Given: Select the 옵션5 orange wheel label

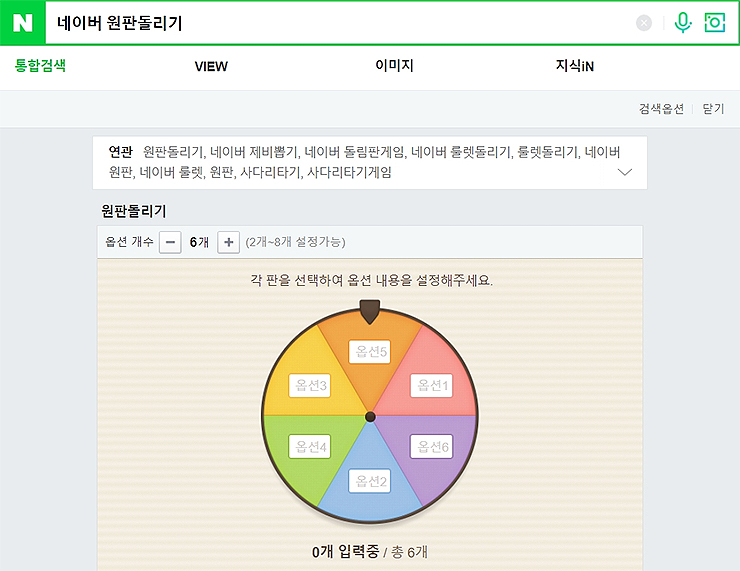Looking at the screenshot, I should [x=370, y=352].
